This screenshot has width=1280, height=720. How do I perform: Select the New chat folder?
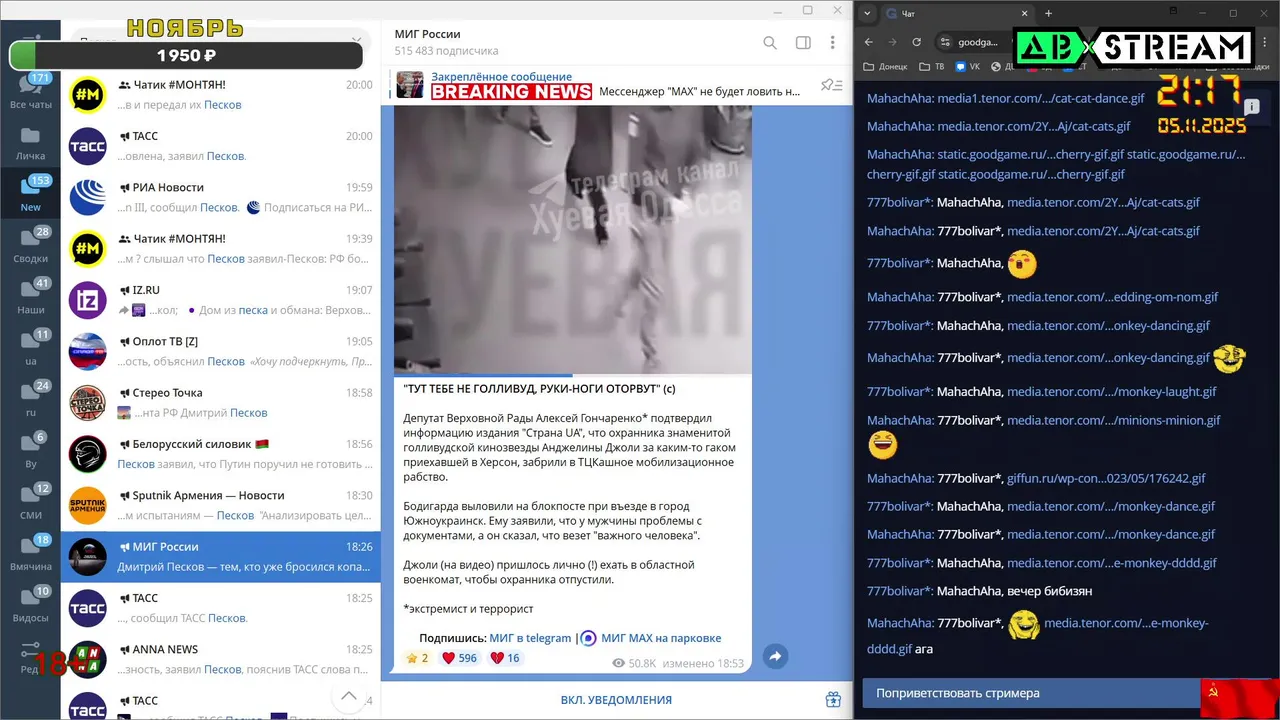(x=30, y=194)
